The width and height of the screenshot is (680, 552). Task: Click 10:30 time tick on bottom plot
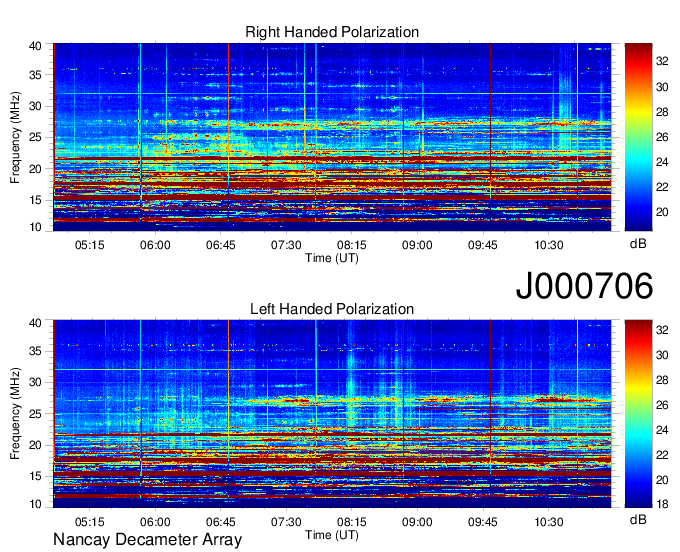tap(549, 522)
